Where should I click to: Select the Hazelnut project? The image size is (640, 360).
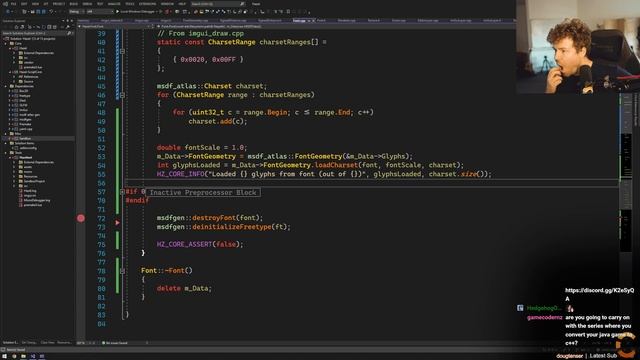click(x=25, y=158)
